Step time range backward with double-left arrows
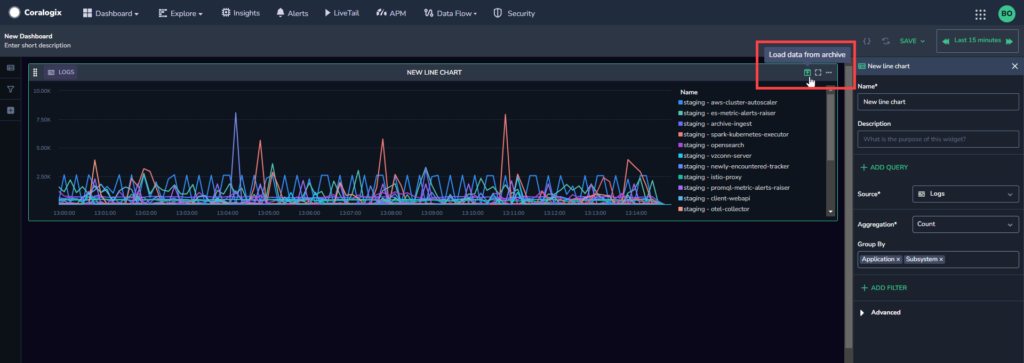 click(946, 40)
